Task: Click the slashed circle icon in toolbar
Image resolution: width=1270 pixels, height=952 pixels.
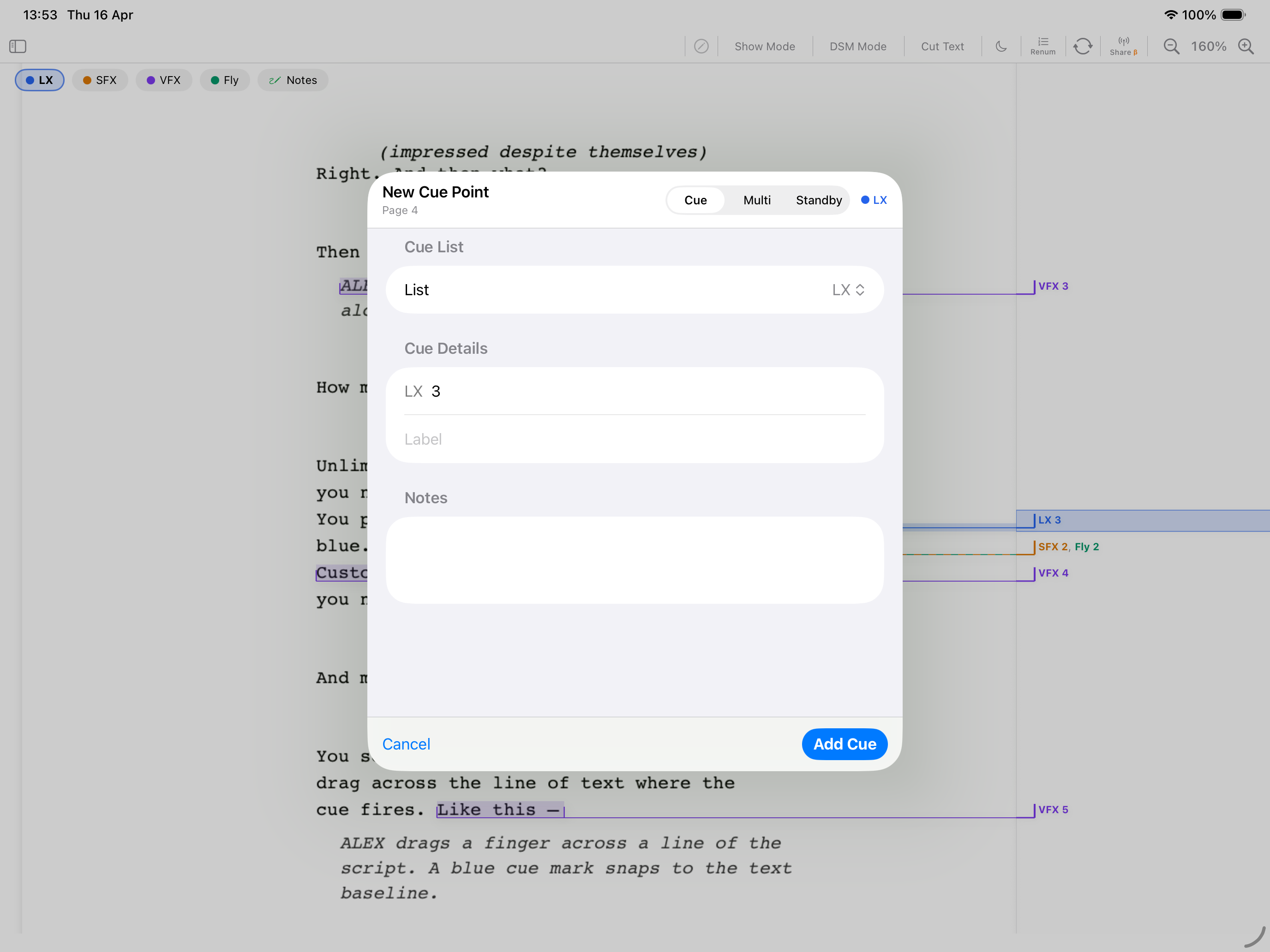Action: 701,46
